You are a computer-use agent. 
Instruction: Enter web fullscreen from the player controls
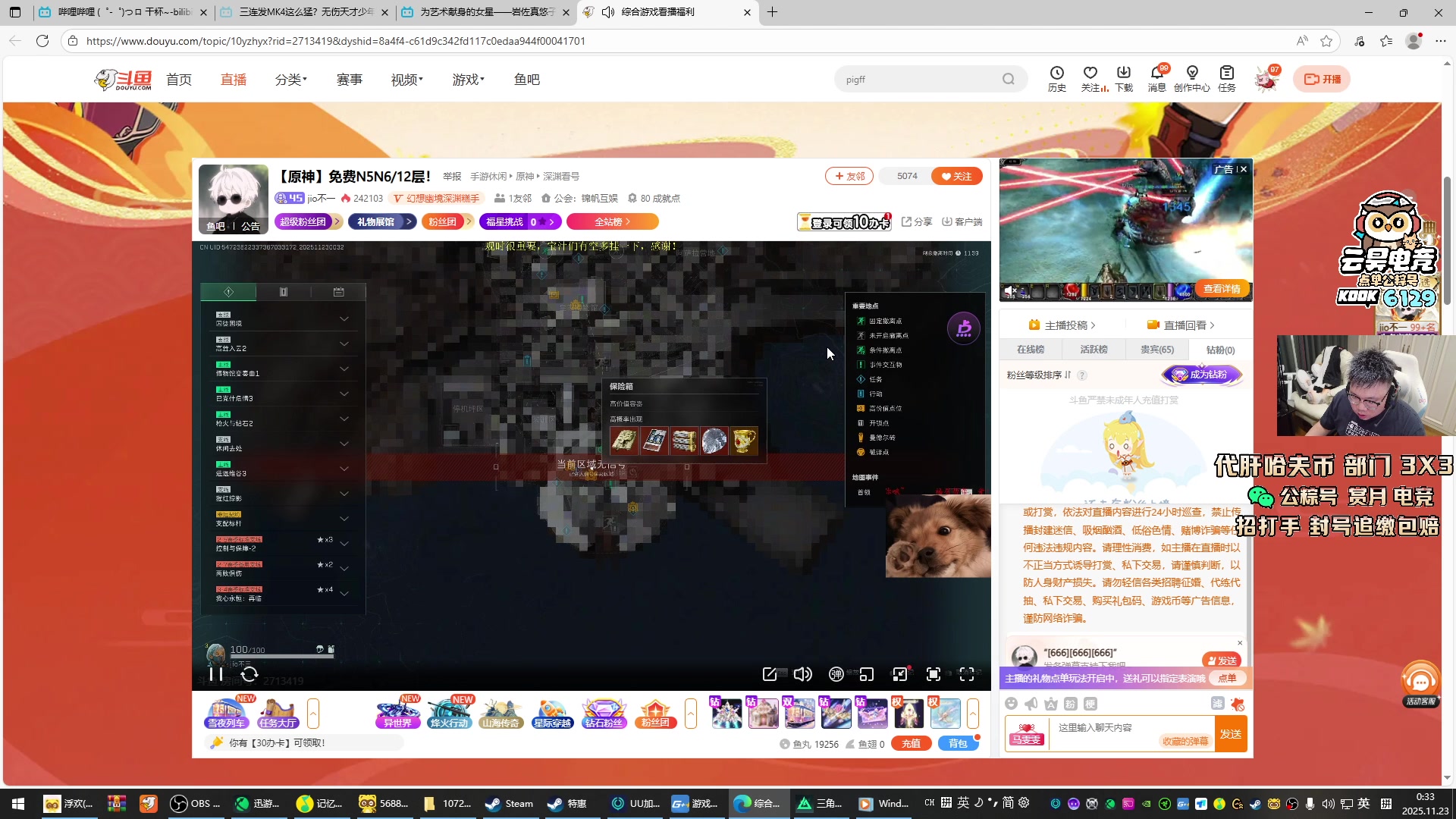pyautogui.click(x=934, y=673)
